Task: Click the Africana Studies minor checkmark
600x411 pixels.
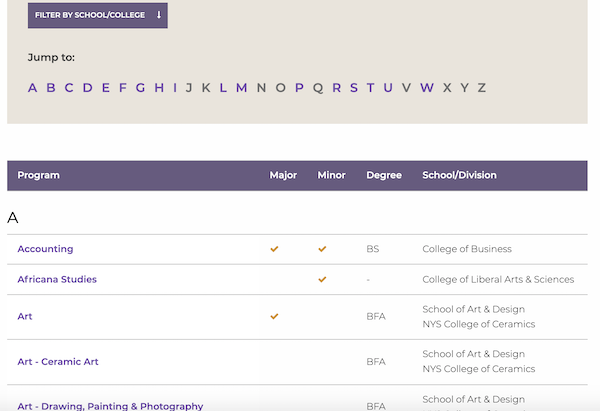Action: pyautogui.click(x=322, y=279)
